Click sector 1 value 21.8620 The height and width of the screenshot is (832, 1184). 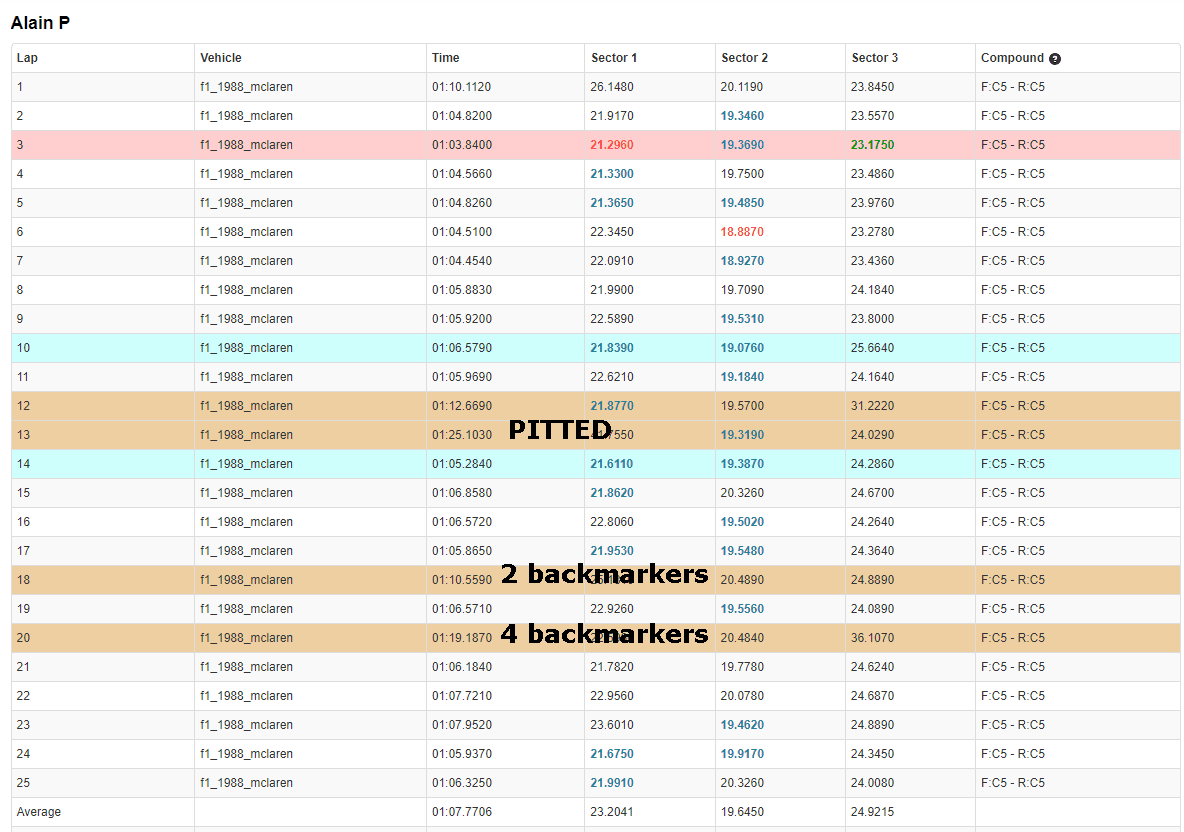pos(612,493)
